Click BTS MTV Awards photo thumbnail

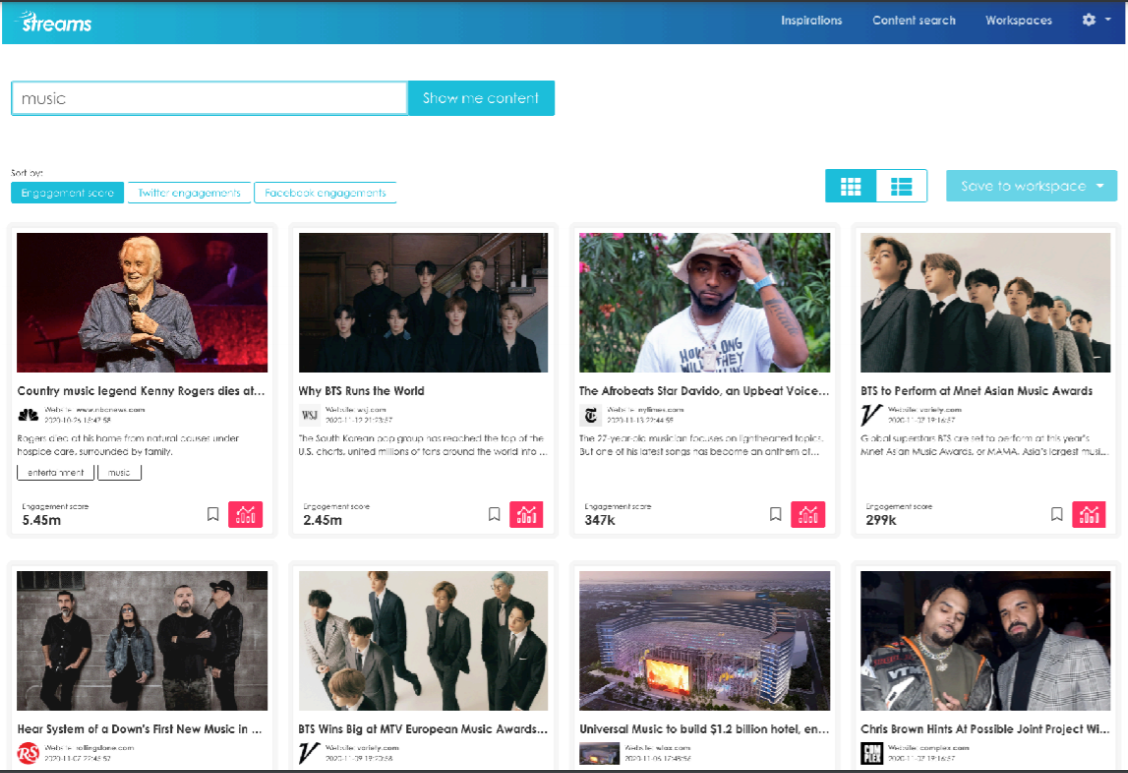coord(423,641)
